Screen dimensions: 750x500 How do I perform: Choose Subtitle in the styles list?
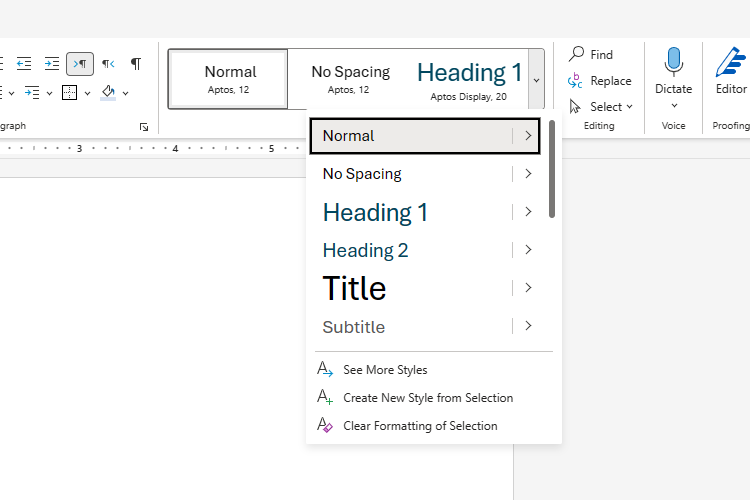coord(411,326)
